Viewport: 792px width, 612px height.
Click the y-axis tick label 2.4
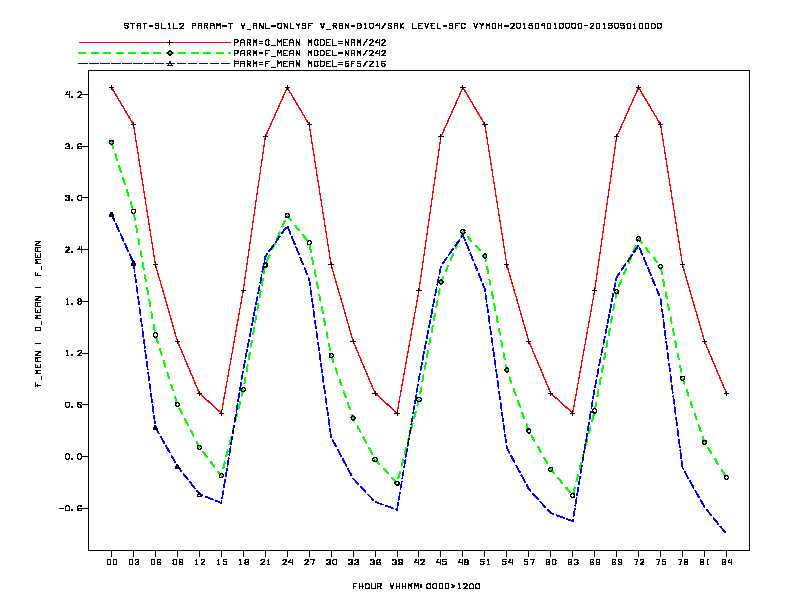(x=73, y=249)
